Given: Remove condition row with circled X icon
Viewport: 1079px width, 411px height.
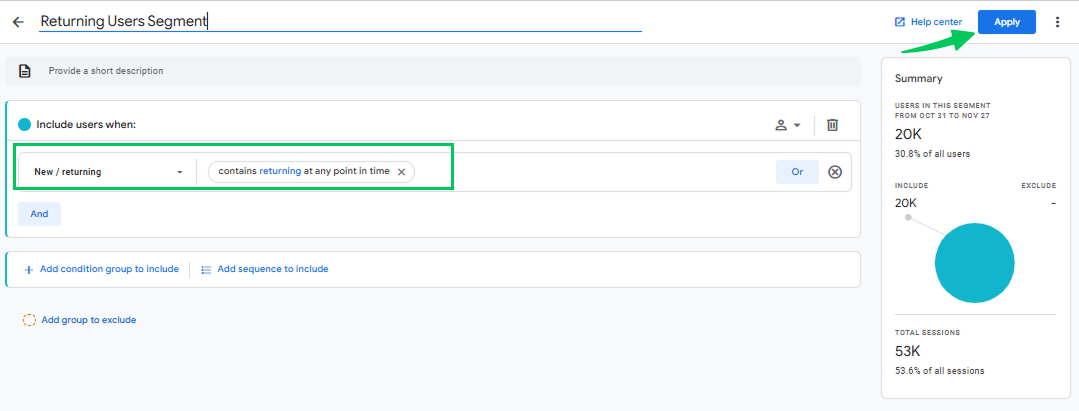Looking at the screenshot, I should (x=835, y=172).
